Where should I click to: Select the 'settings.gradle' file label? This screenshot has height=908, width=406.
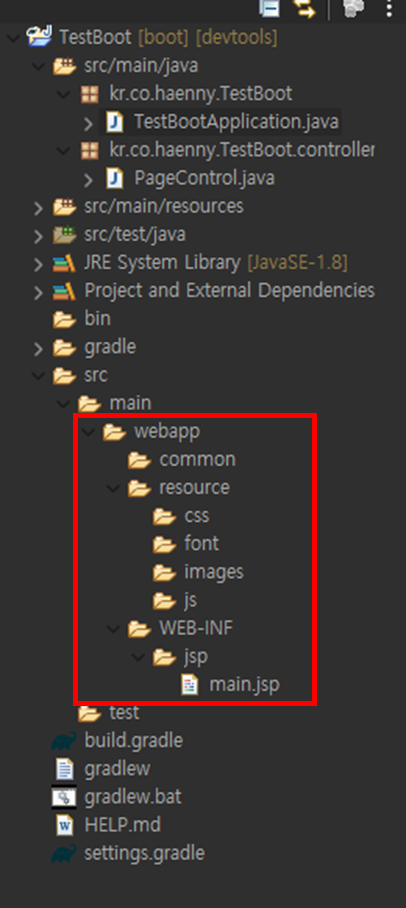pyautogui.click(x=144, y=854)
